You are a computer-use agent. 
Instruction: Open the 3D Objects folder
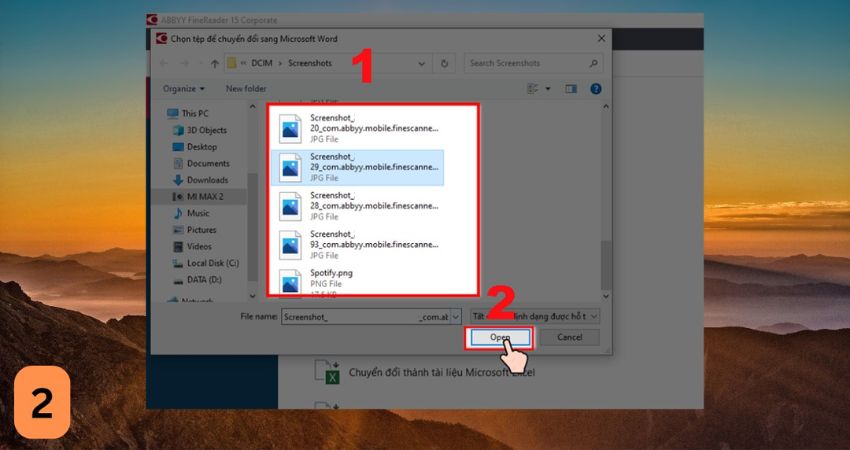(x=206, y=130)
